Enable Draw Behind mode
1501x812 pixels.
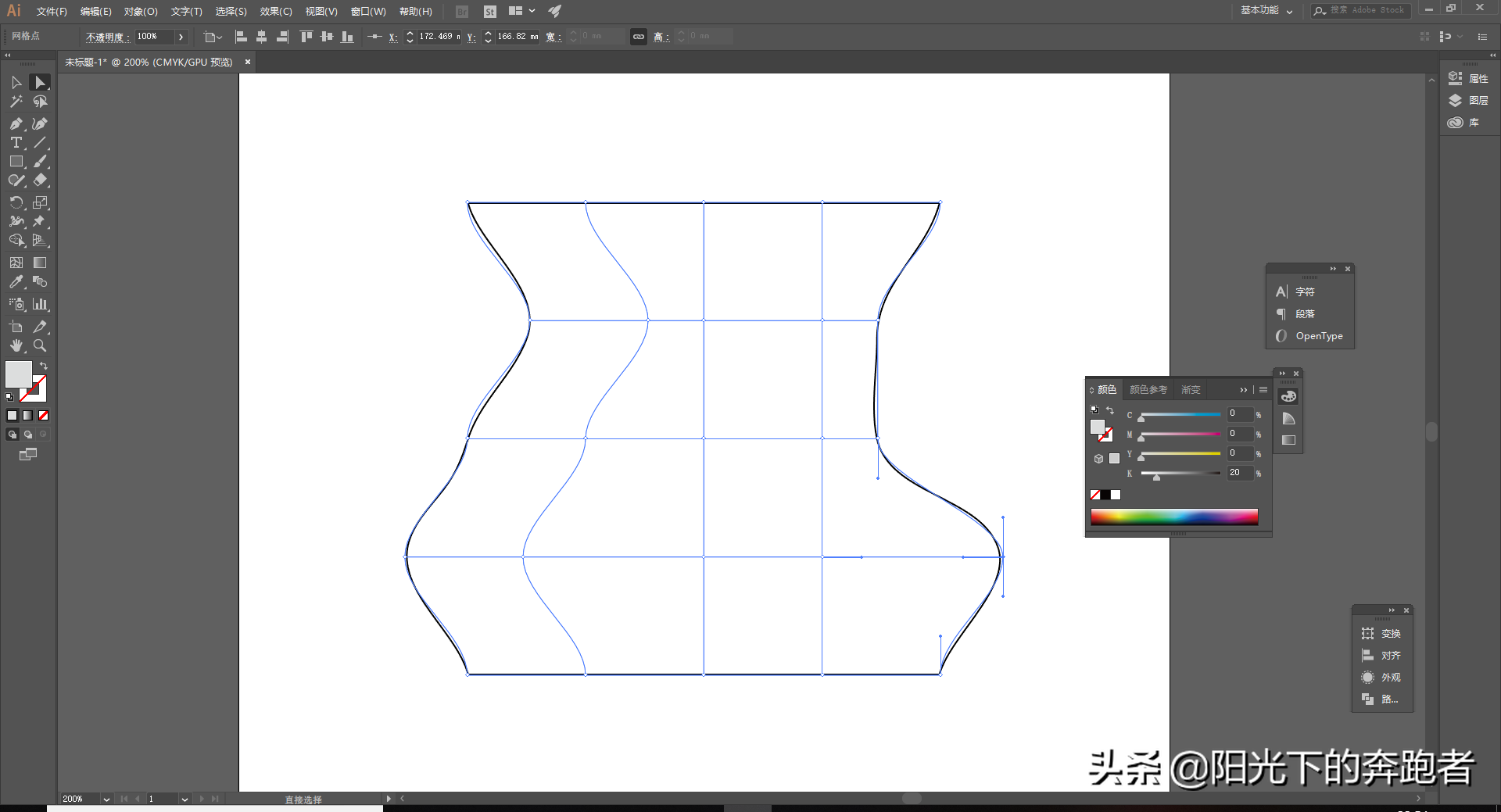pyautogui.click(x=27, y=435)
